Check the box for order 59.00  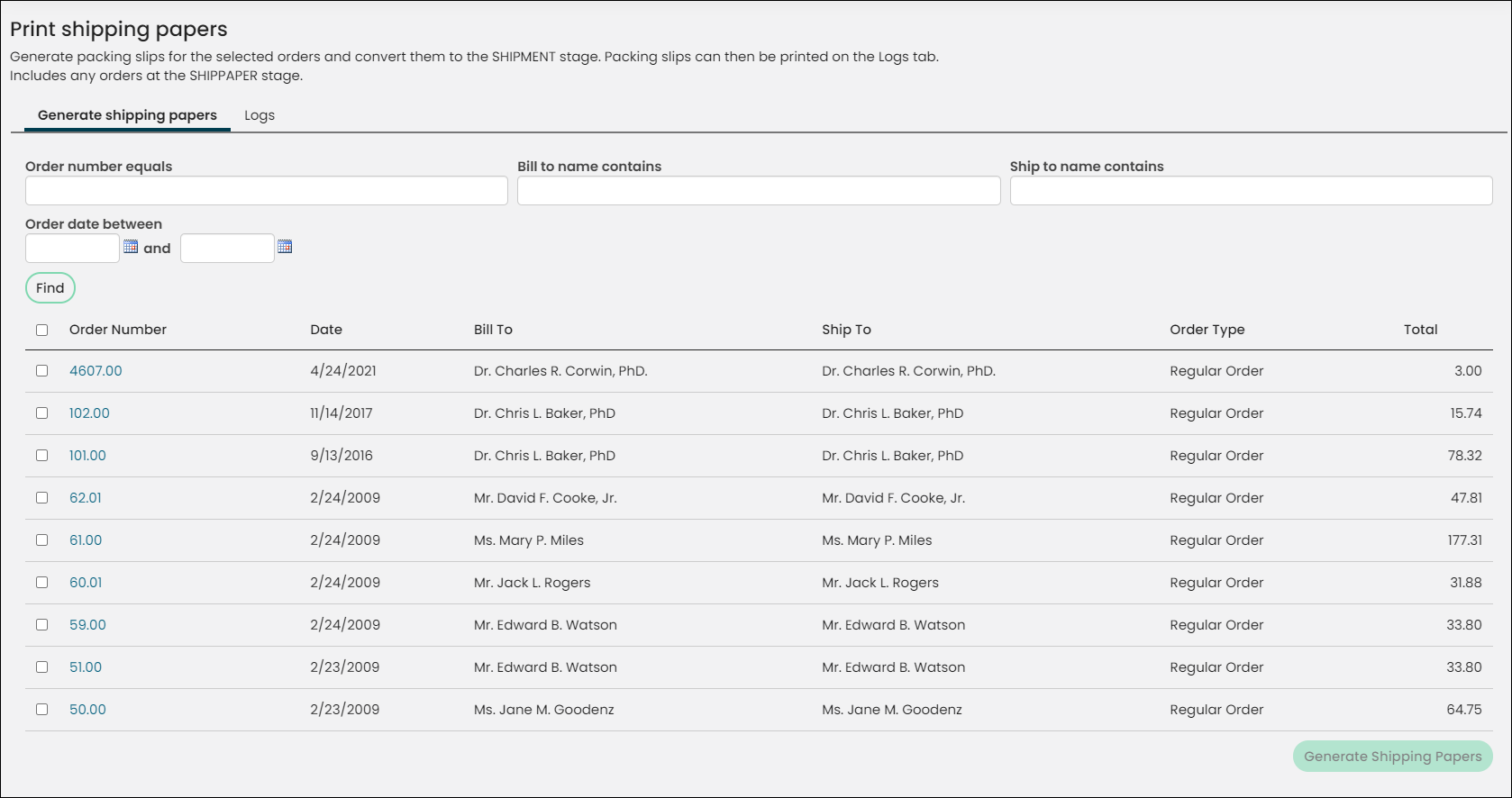[x=42, y=624]
